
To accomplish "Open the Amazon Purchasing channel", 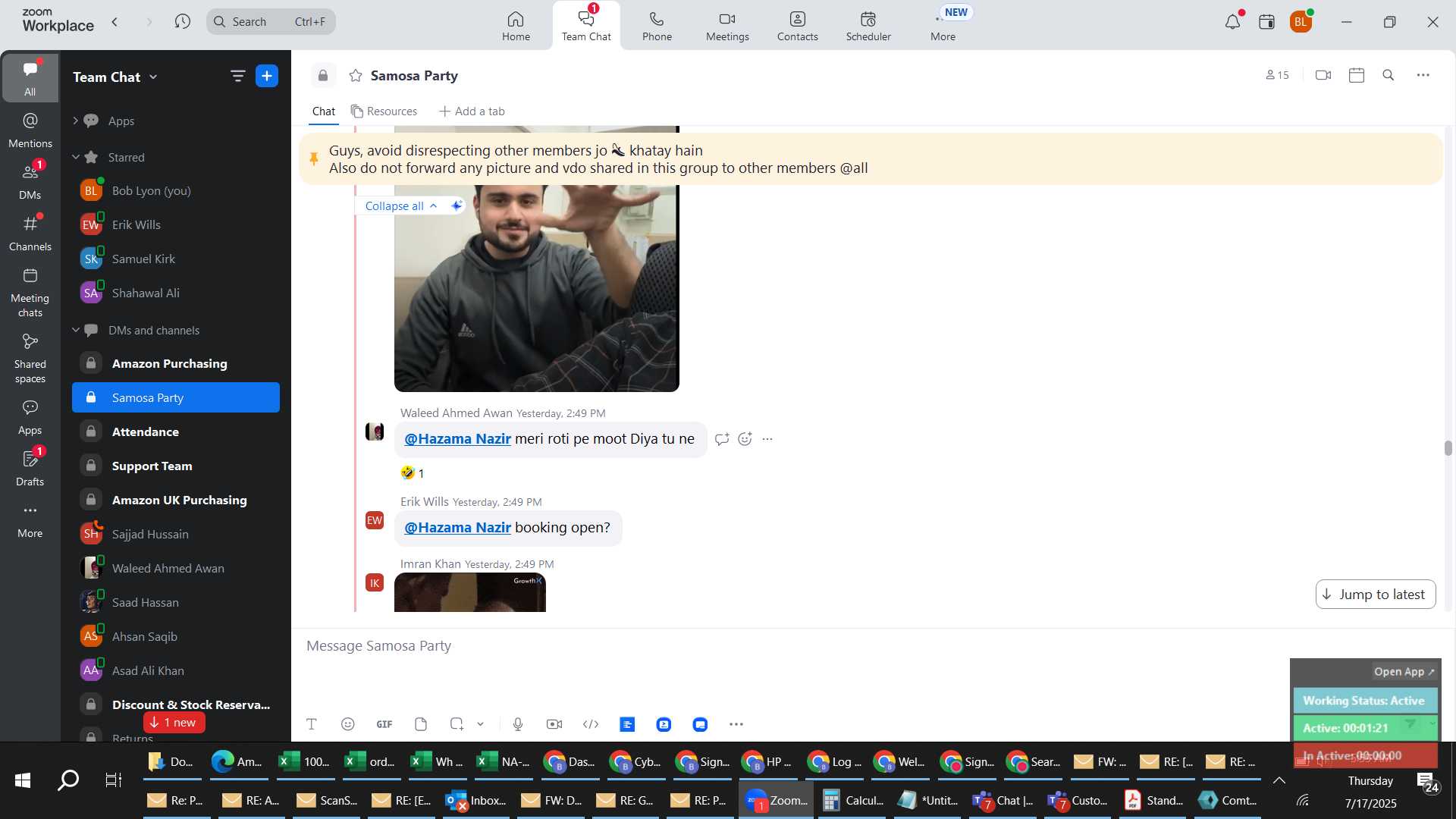I will click(x=176, y=363).
